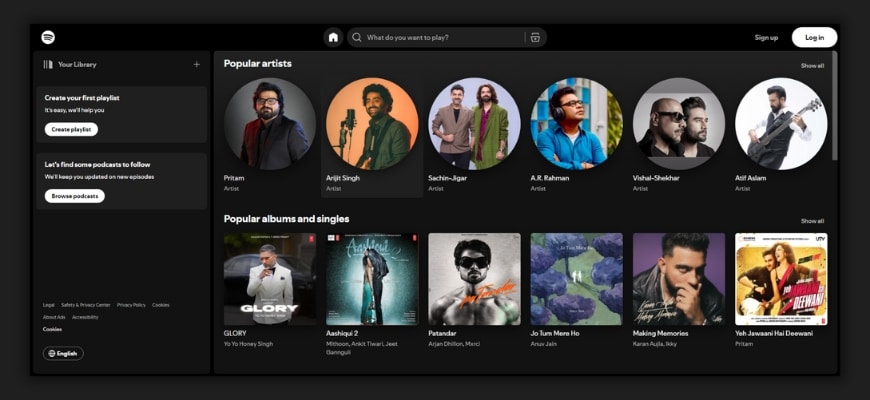
Task: Click the bold Cookies link below About Ads
Action: pyautogui.click(x=52, y=330)
